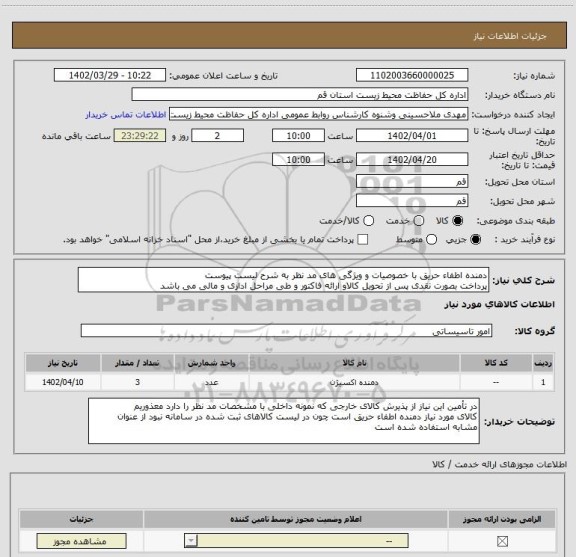
Task: Click the تعداد / مقدار column header
Action: (x=137, y=363)
